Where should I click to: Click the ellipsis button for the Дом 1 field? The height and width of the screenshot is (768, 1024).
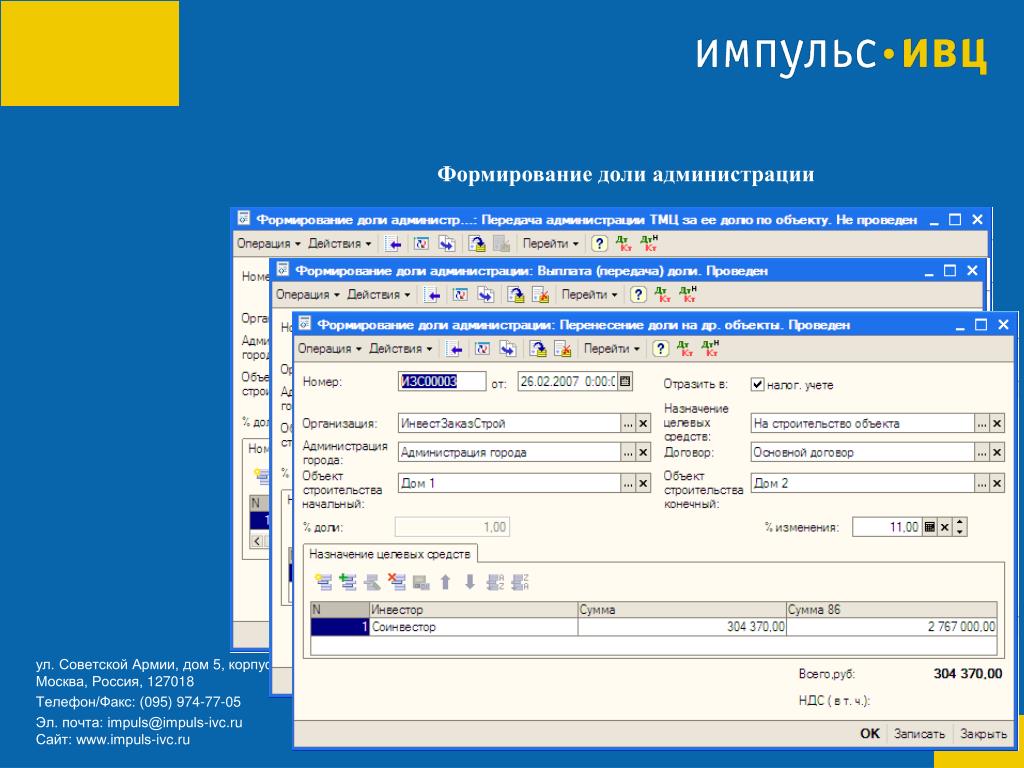pos(628,483)
